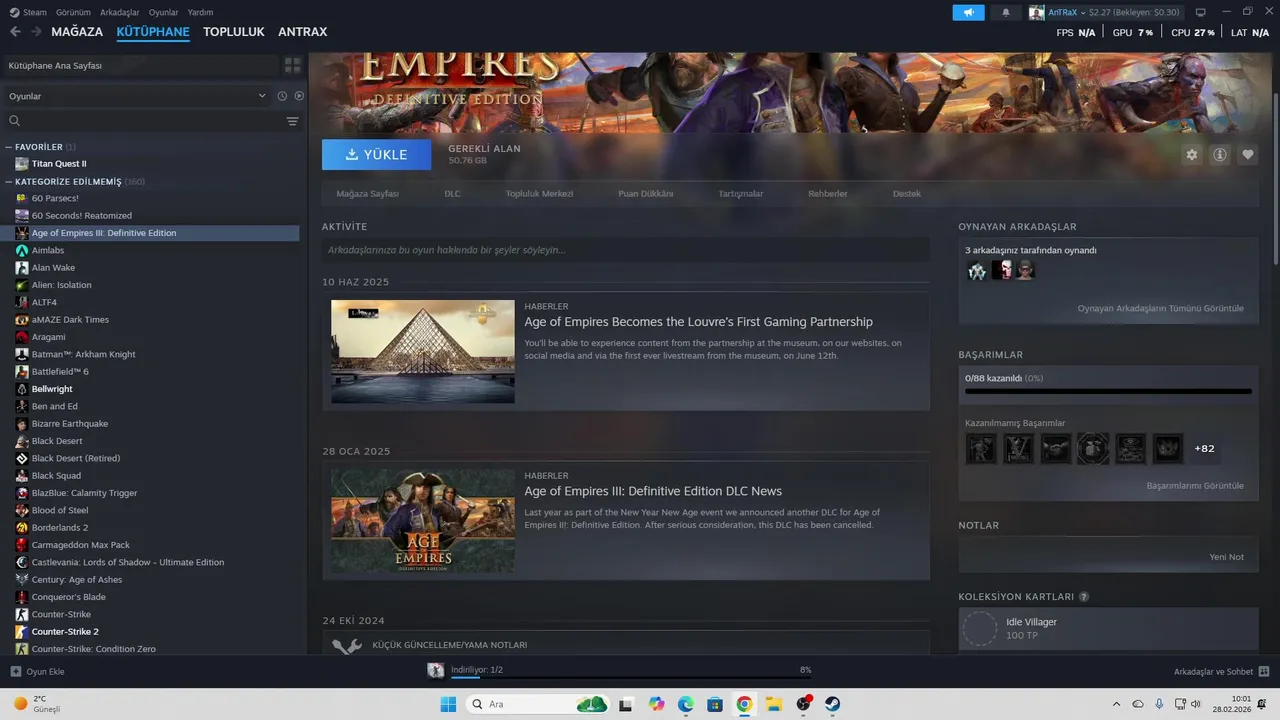This screenshot has width=1280, height=720.
Task: Open Mağaza Sayfası game tab
Action: pos(367,194)
